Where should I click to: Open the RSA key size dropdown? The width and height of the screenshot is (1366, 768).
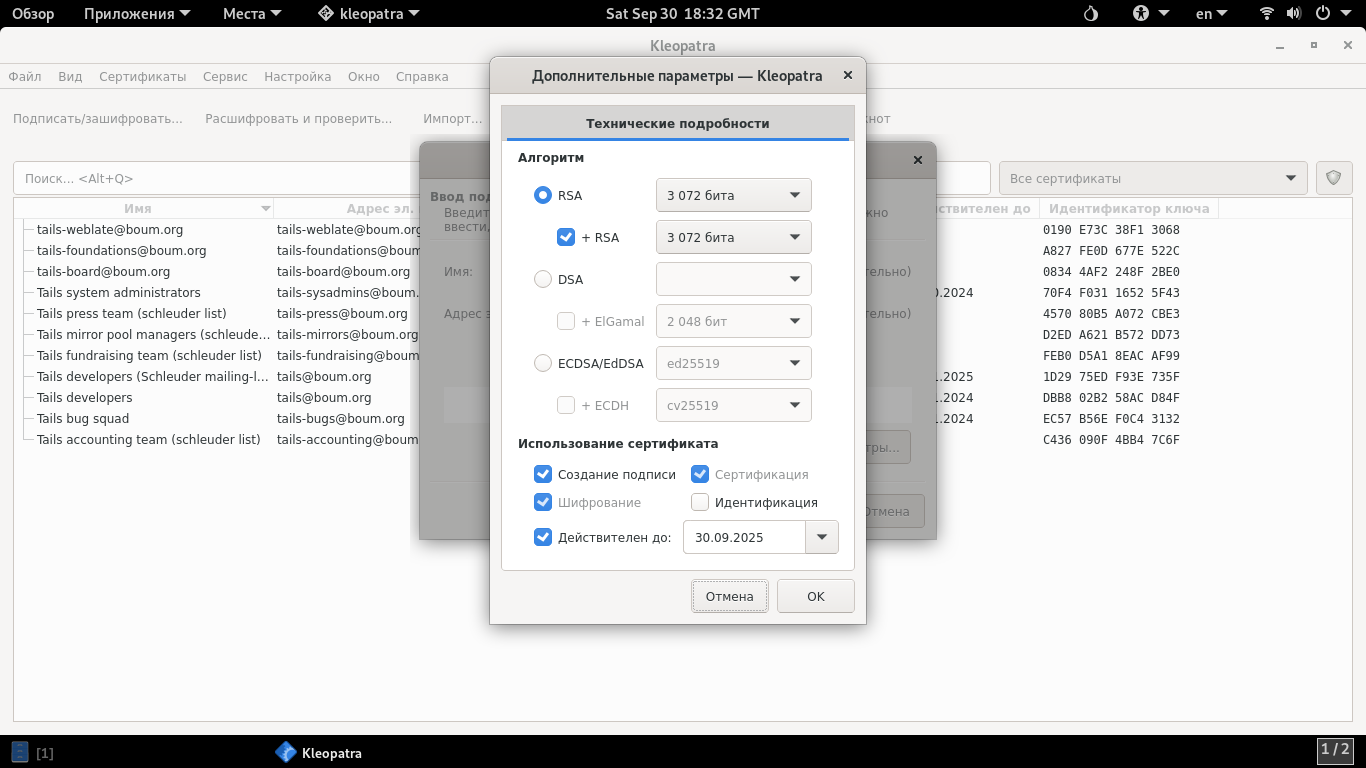tap(733, 196)
